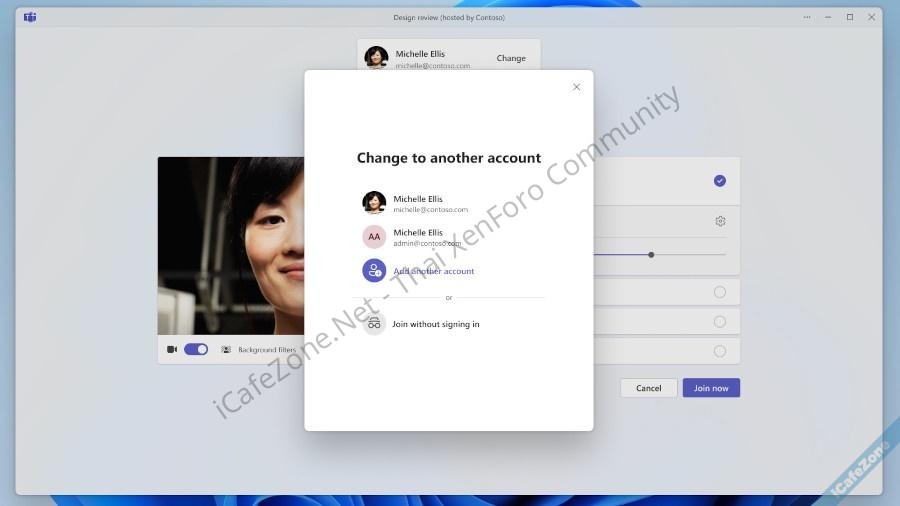The image size is (900, 506).
Task: Click the Cancel button
Action: coord(649,388)
